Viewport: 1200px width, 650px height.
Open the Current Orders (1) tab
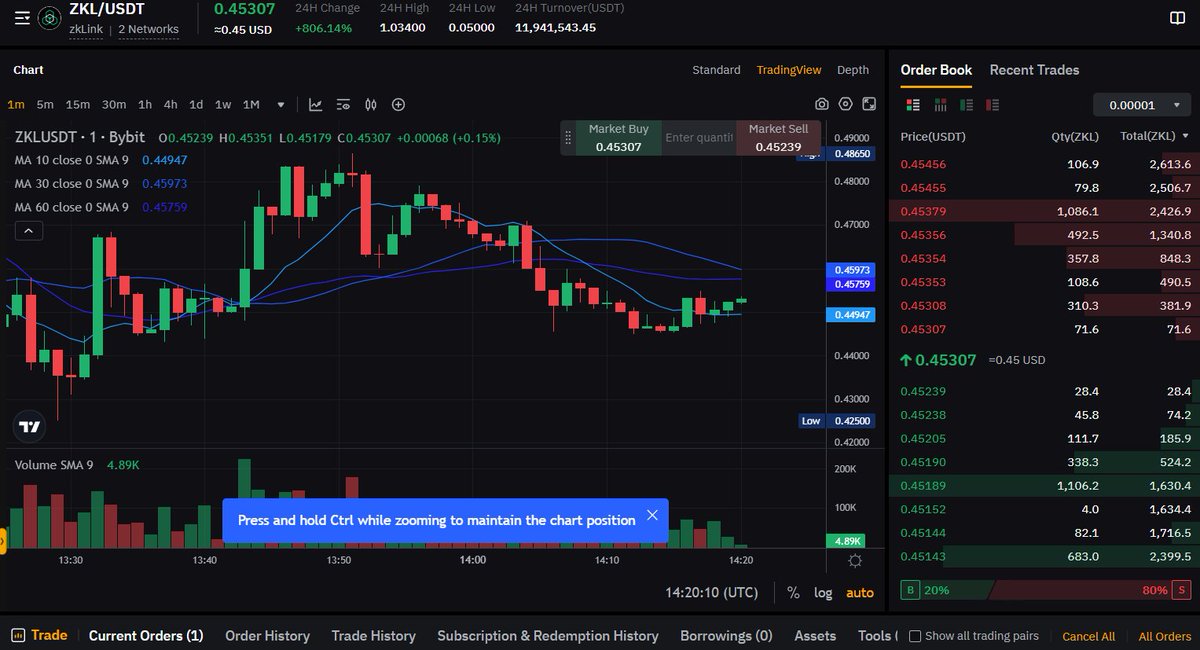coord(146,635)
